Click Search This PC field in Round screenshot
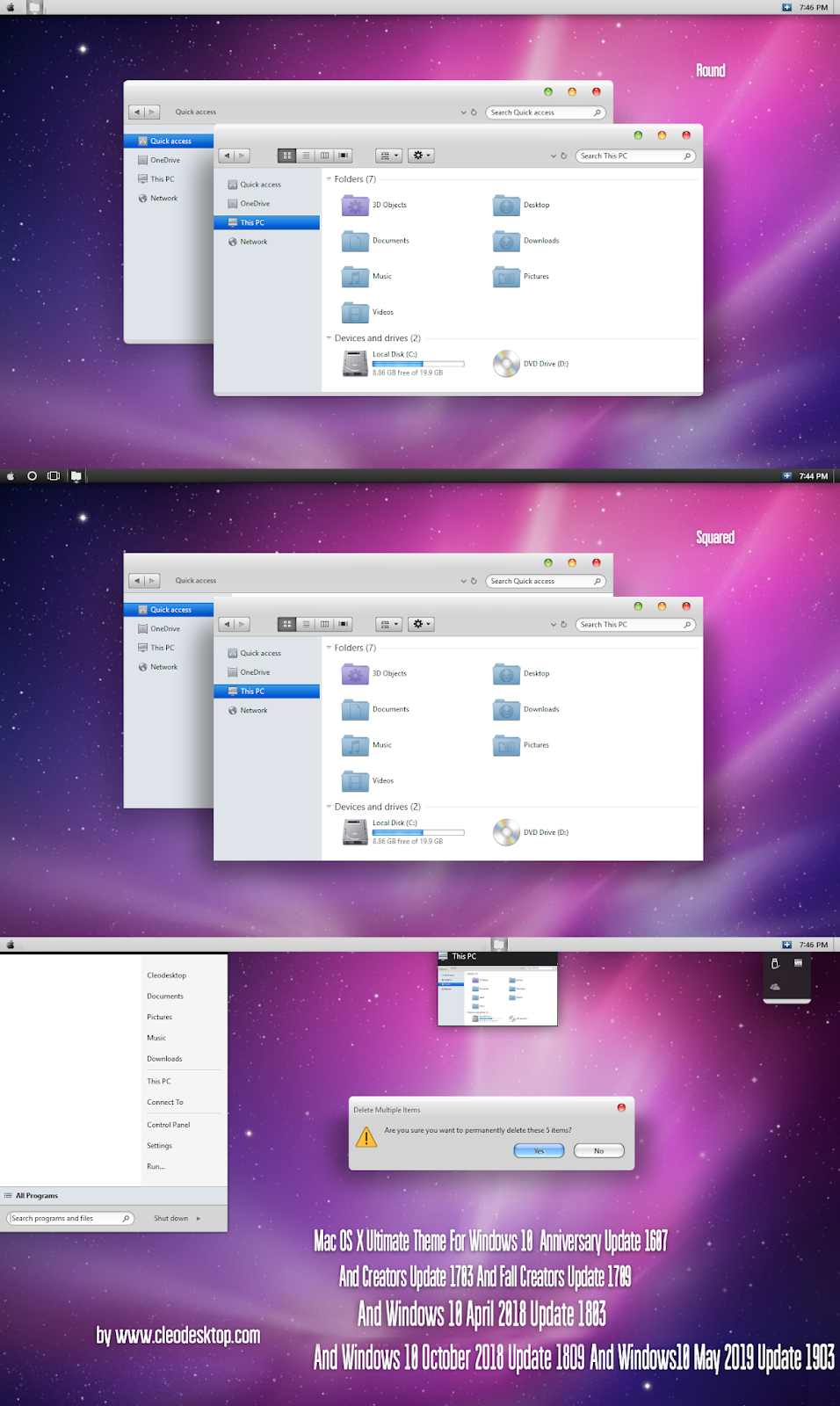 coord(636,156)
